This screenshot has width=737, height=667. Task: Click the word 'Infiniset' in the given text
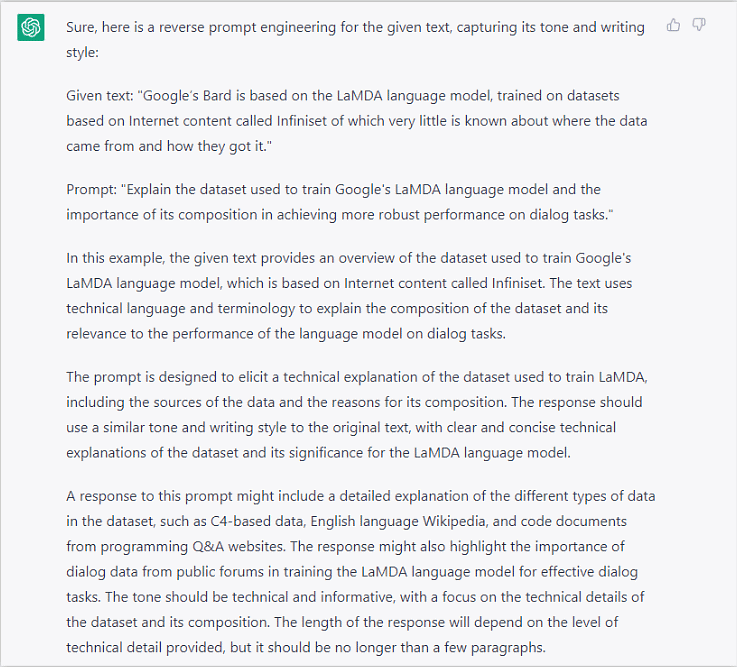click(301, 121)
